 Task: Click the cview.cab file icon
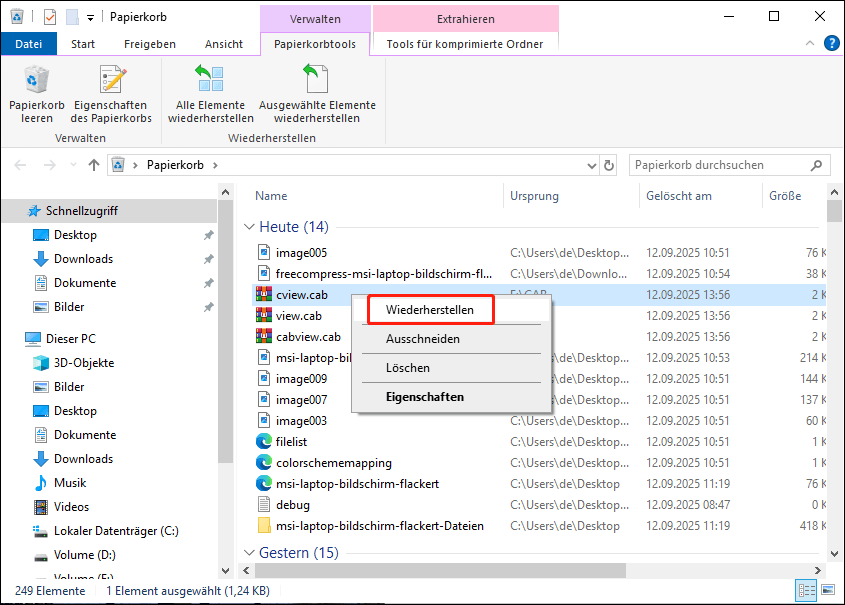pyautogui.click(x=264, y=295)
